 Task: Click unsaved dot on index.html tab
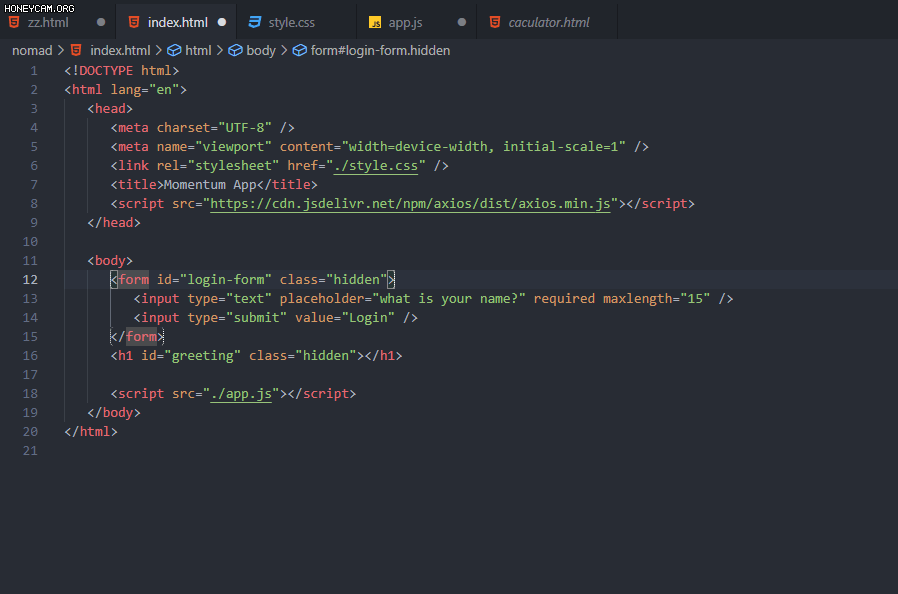tap(222, 22)
